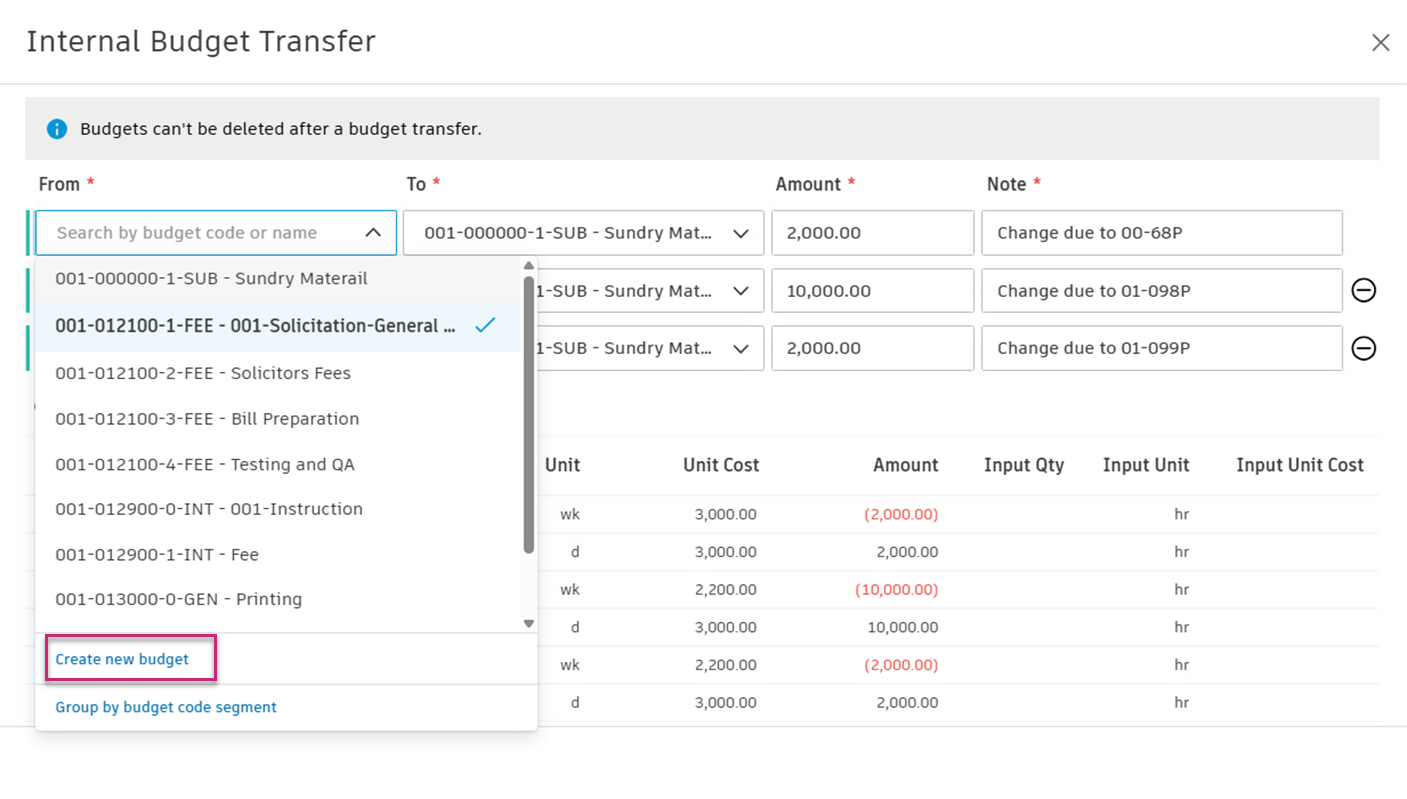The width and height of the screenshot is (1407, 799).
Task: Edit the note Change due to 01-098P
Action: coord(1162,291)
